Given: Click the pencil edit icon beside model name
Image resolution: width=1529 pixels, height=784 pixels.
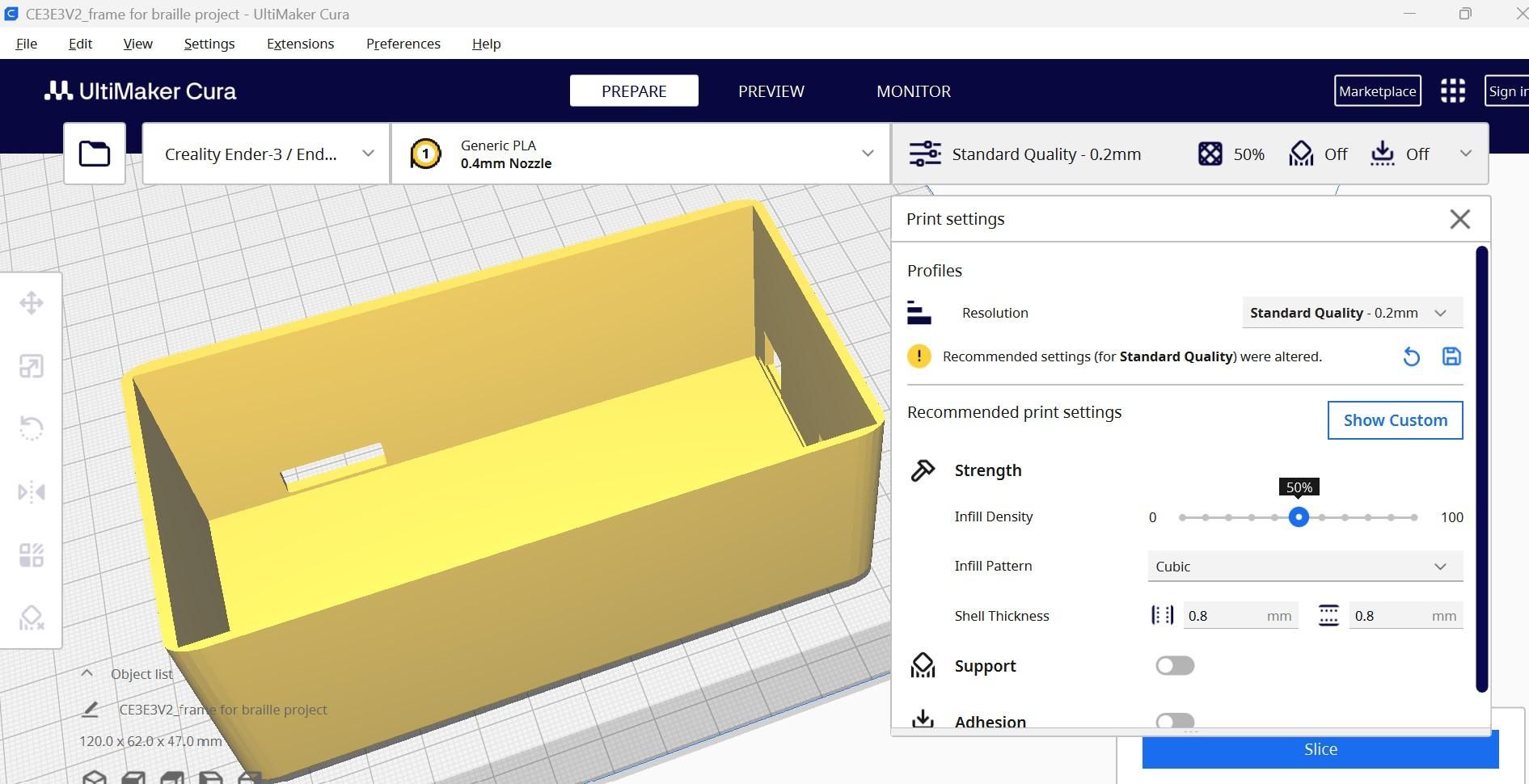Looking at the screenshot, I should [90, 710].
